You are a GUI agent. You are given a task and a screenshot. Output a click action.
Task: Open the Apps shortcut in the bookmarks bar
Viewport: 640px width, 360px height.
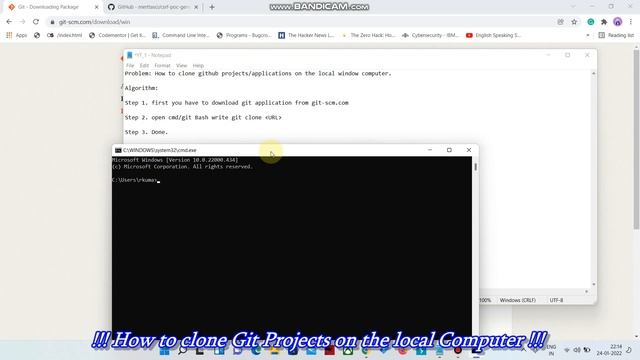(x=17, y=36)
